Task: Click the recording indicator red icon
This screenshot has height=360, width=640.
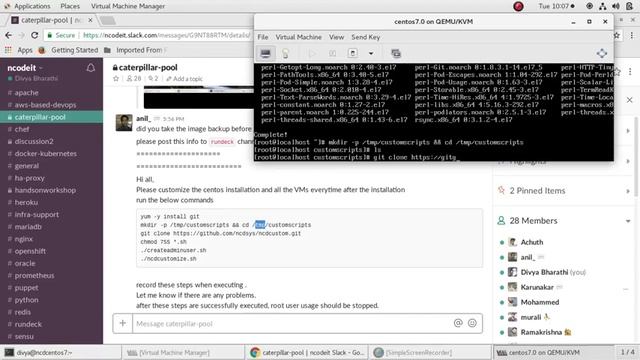Action: pyautogui.click(x=518, y=6)
